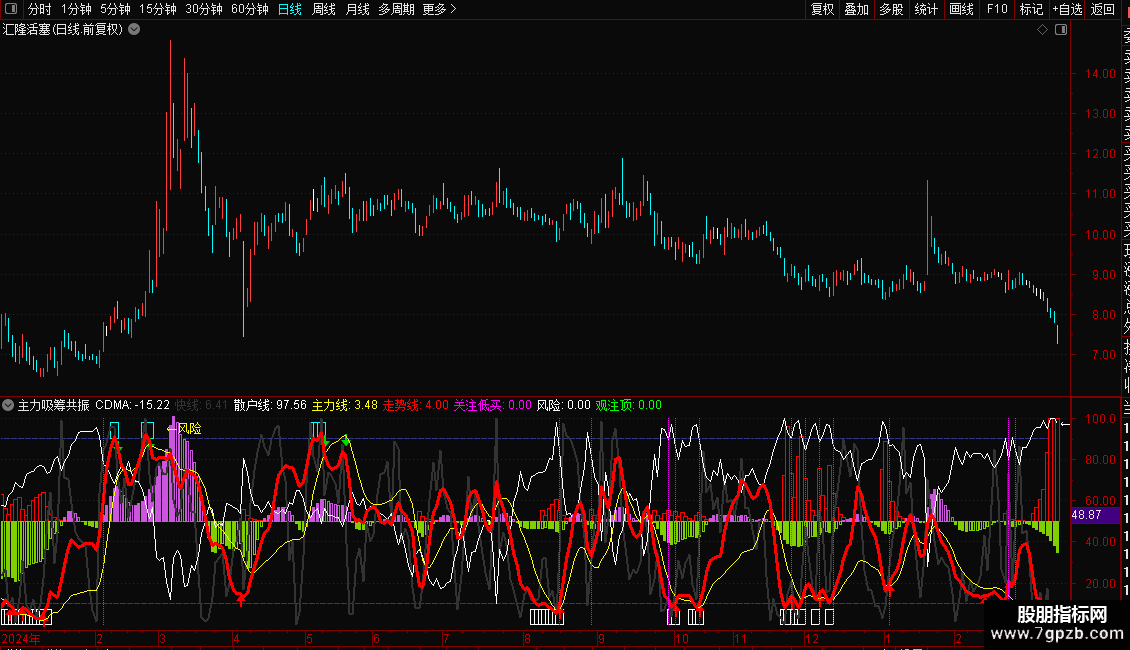Click the 返回 back button
1130x650 pixels.
coord(1103,9)
